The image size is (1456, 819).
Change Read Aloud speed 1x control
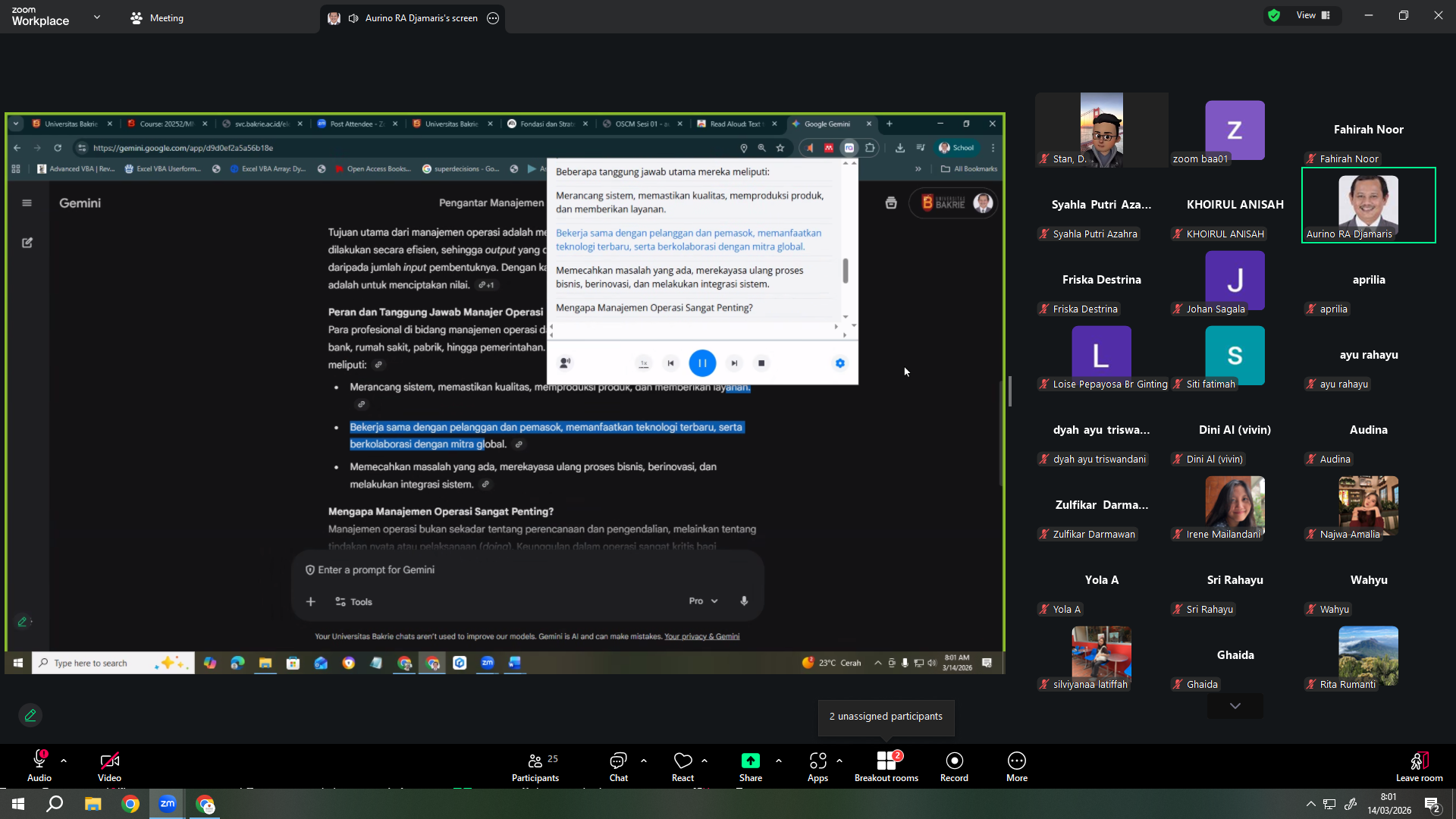644,363
